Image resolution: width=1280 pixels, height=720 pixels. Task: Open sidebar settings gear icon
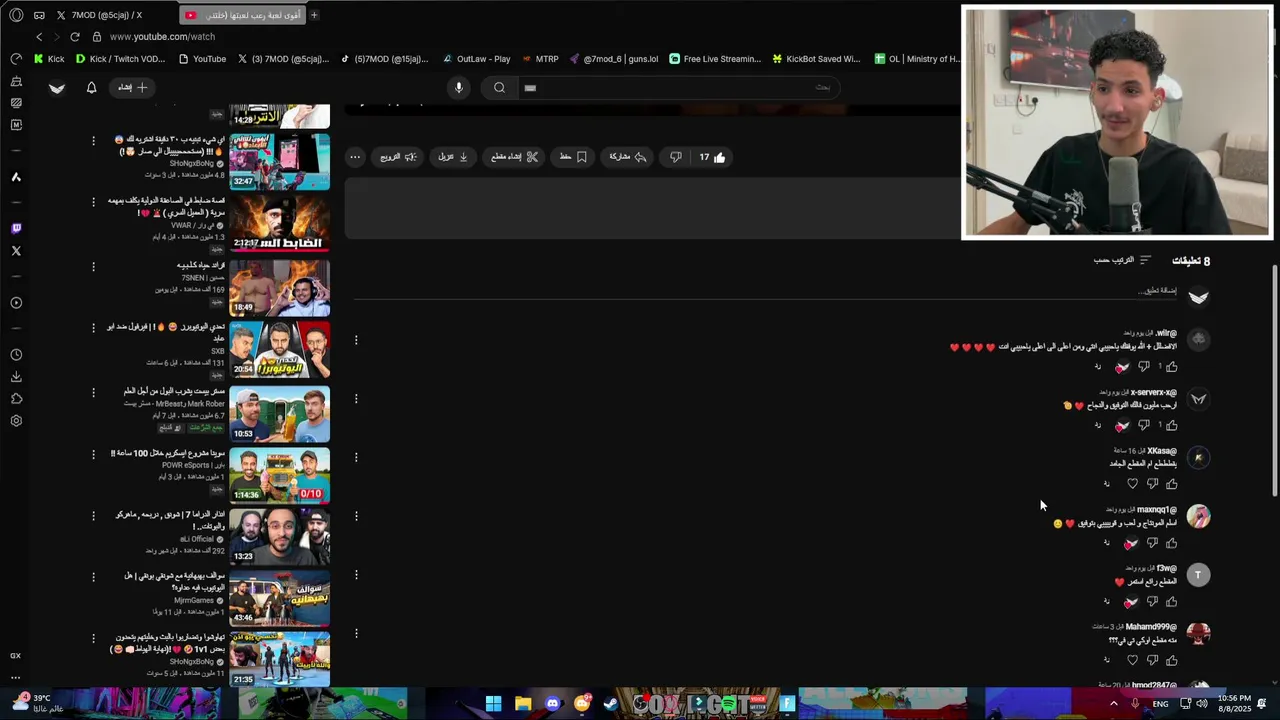click(16, 421)
